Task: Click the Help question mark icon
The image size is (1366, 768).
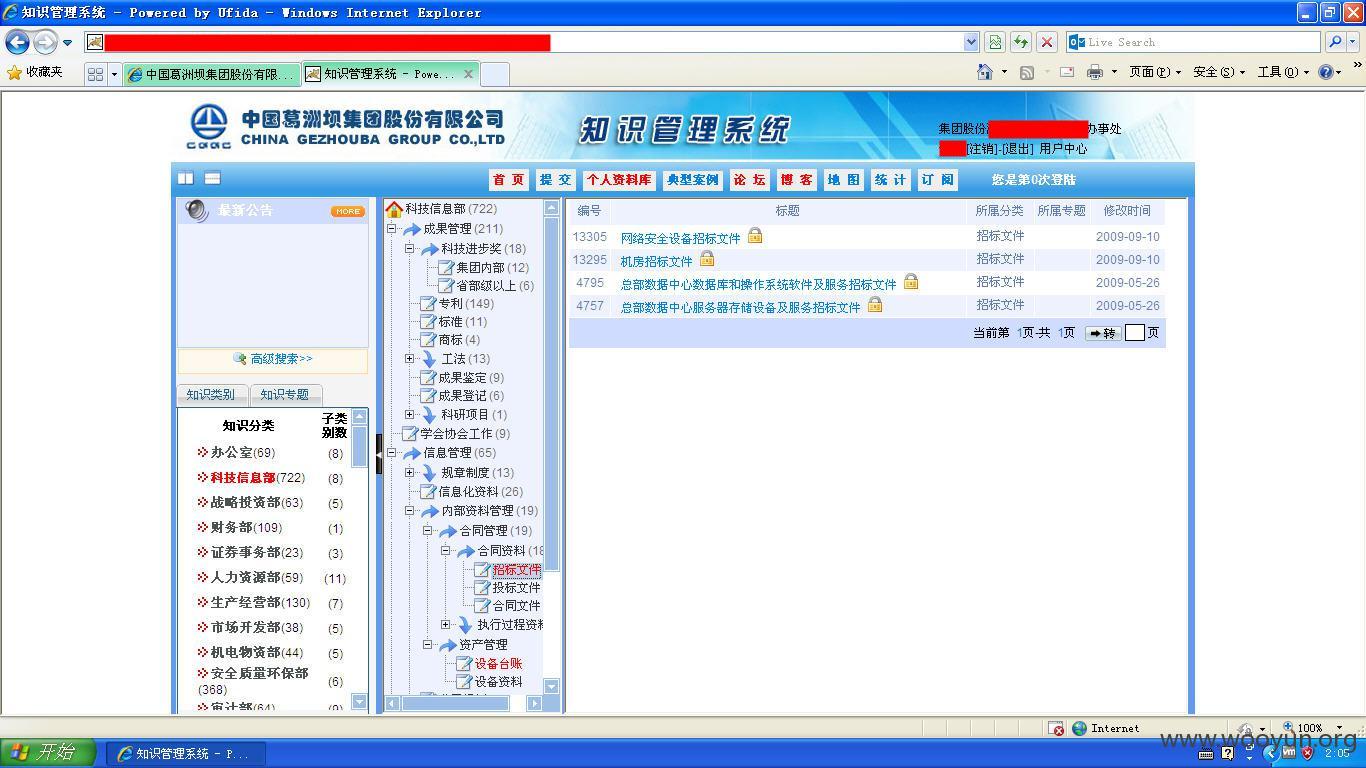Action: [1326, 72]
